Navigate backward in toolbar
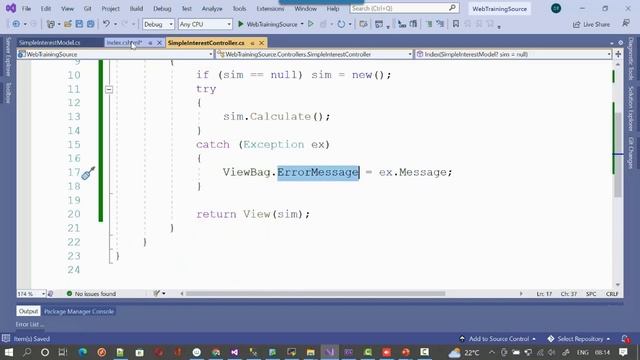640x360 pixels. click(16, 24)
